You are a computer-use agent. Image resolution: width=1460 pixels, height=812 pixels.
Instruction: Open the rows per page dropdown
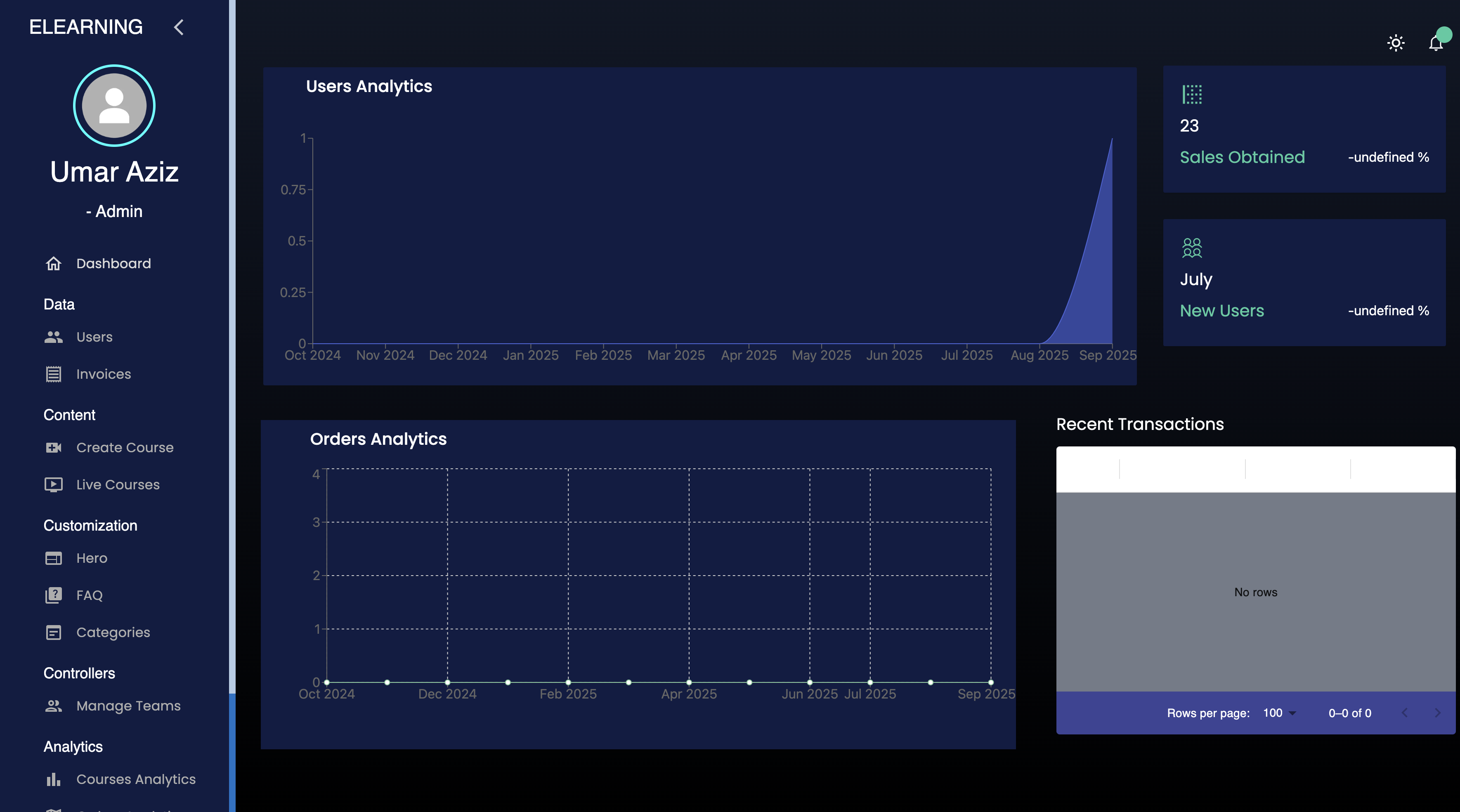(x=1279, y=713)
